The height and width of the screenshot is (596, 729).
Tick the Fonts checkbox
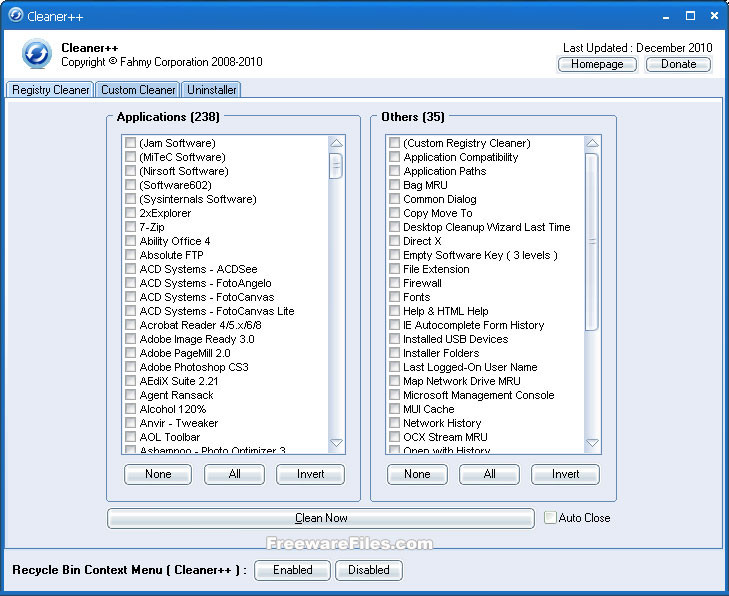[x=394, y=297]
